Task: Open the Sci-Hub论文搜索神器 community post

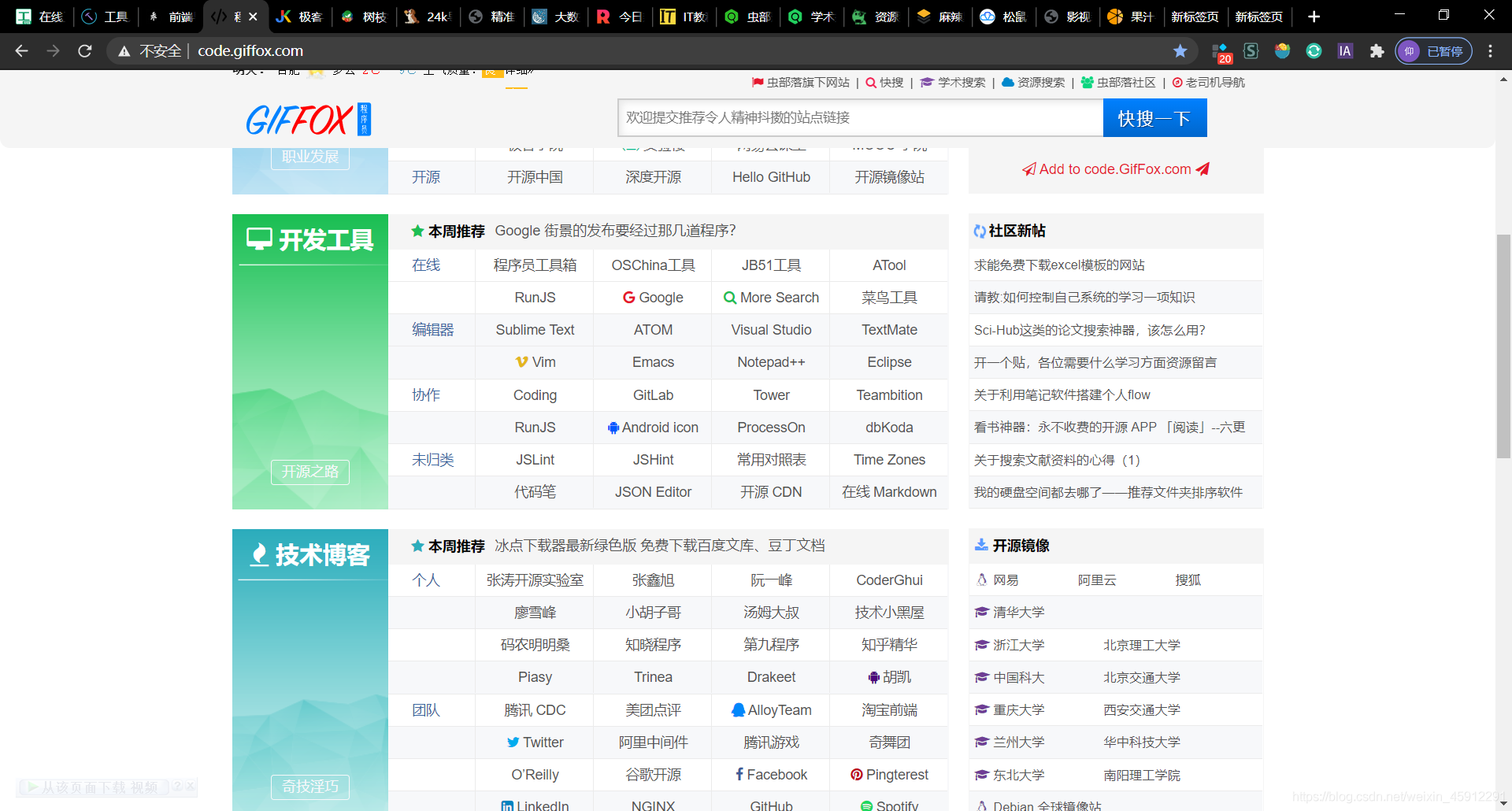Action: point(1089,330)
